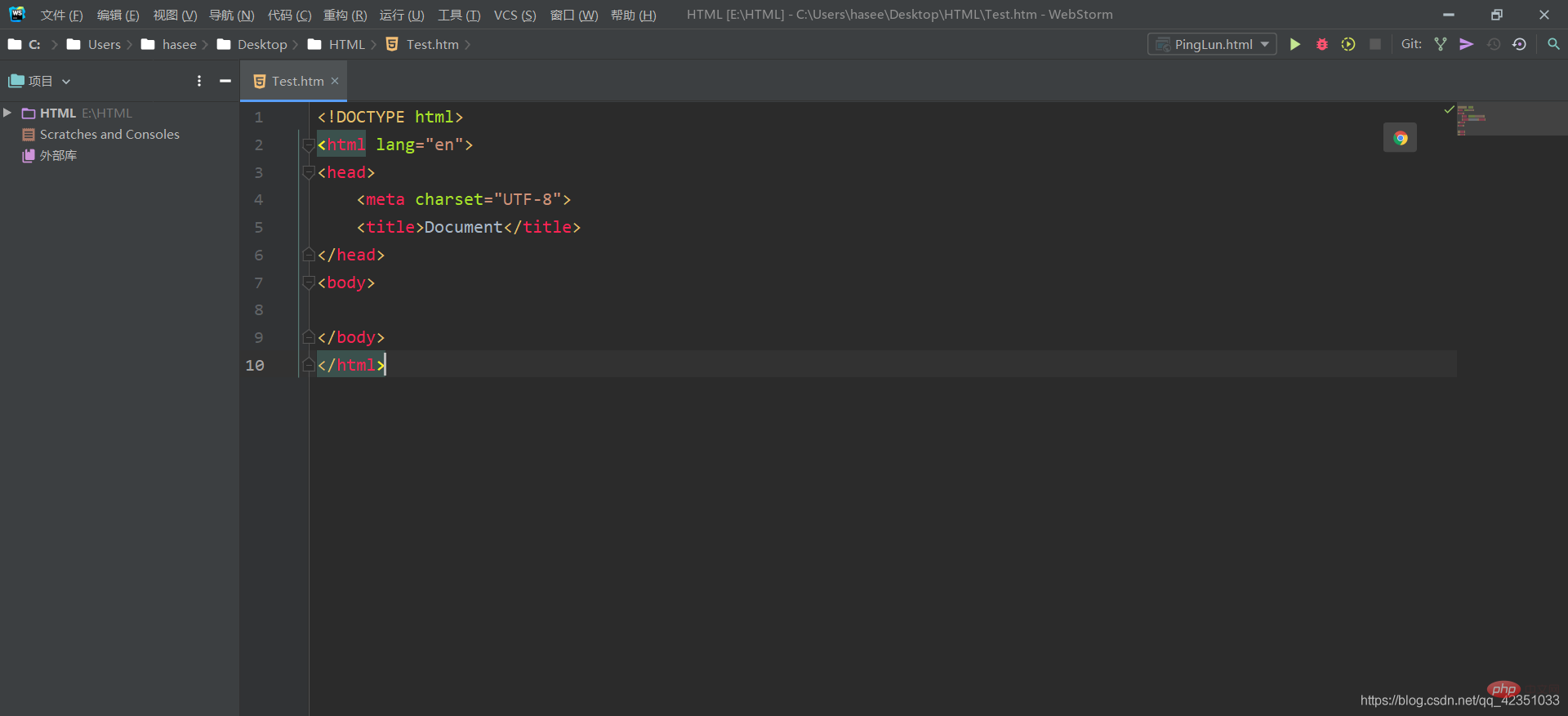
Task: Collapse at closing html tag line 10
Action: pyautogui.click(x=309, y=365)
